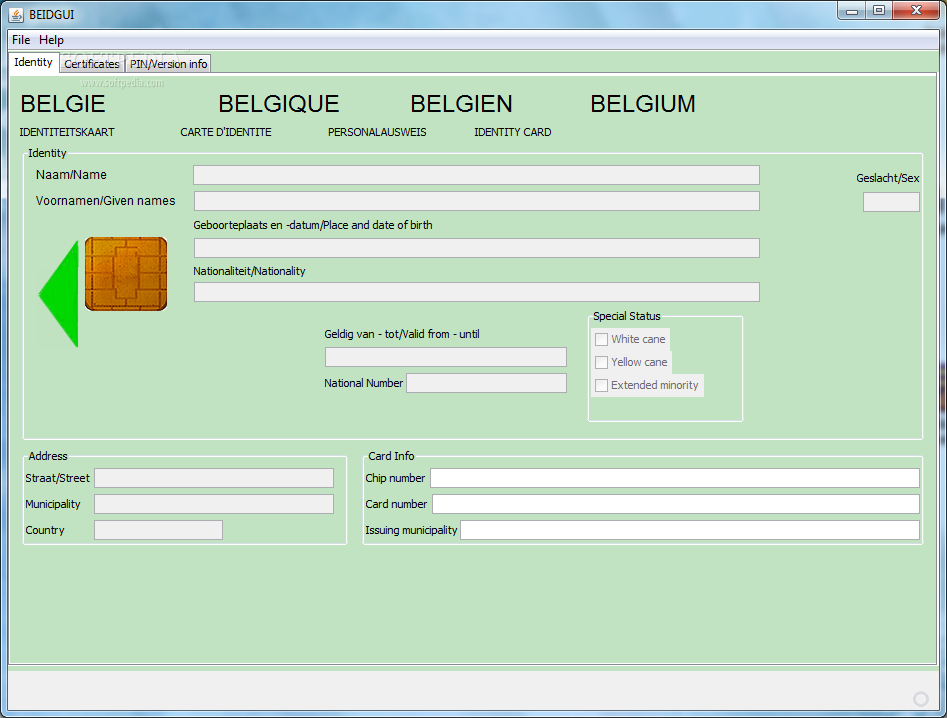Click the Place and date of birth field
This screenshot has height=718, width=947.
(477, 248)
